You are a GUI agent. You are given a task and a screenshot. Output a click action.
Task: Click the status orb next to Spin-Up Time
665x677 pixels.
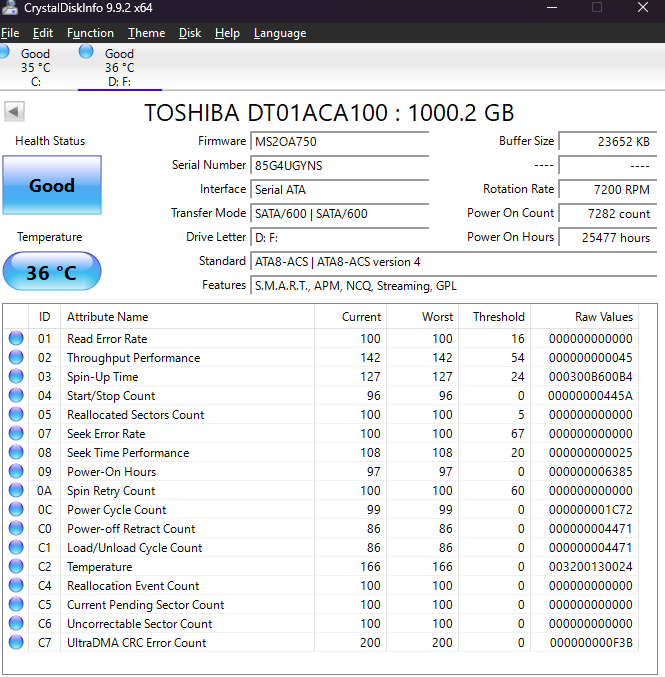16,376
